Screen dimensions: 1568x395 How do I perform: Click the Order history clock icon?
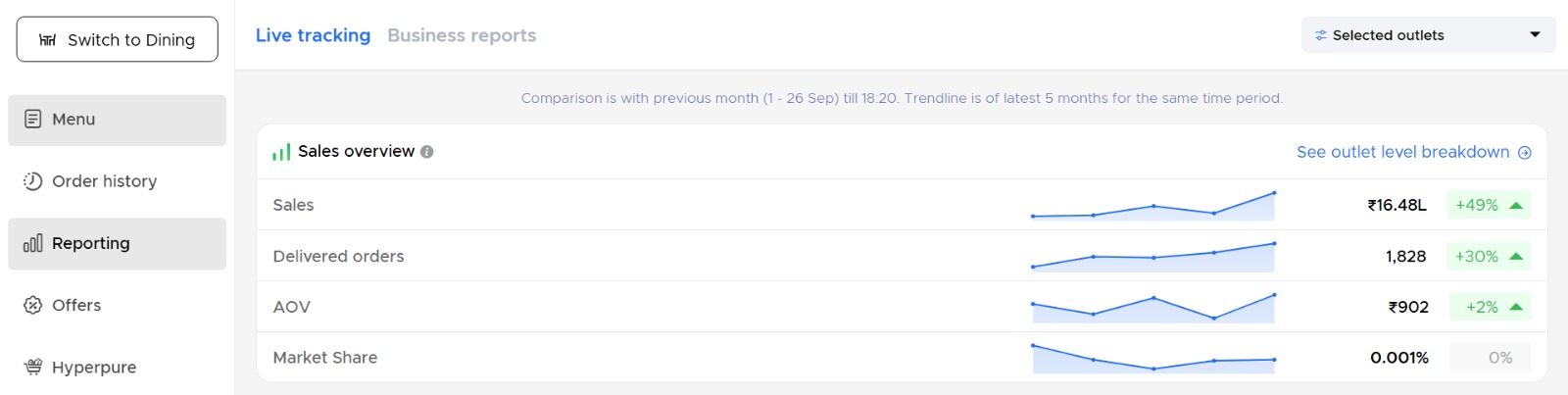[33, 181]
